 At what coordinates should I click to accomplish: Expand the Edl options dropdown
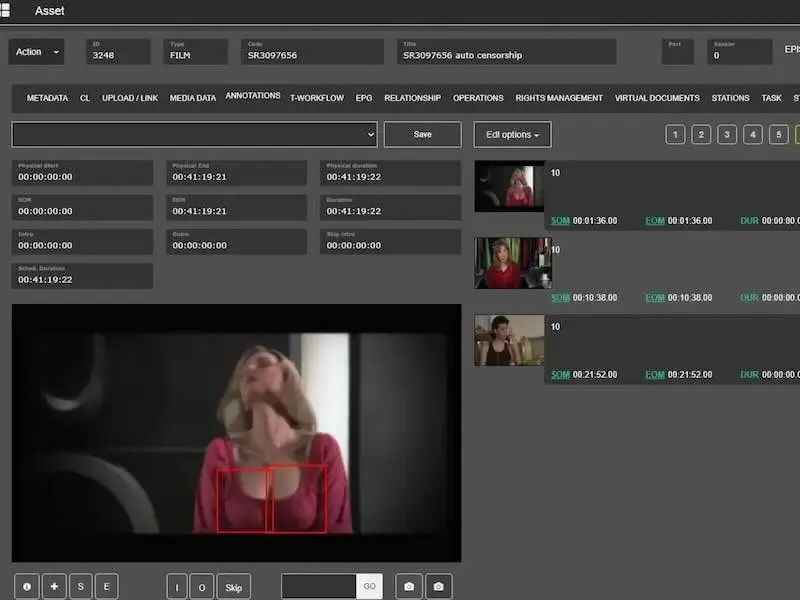(x=512, y=134)
